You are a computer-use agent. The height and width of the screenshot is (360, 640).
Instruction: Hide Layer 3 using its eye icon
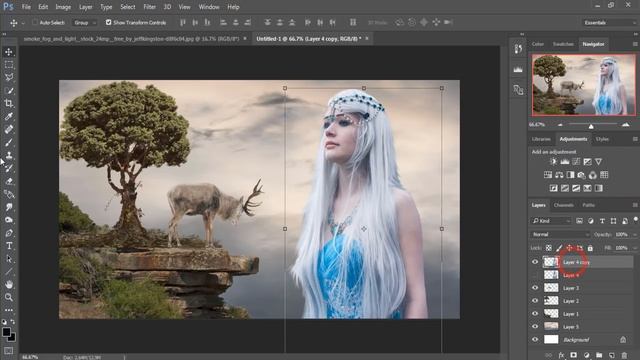tap(535, 288)
